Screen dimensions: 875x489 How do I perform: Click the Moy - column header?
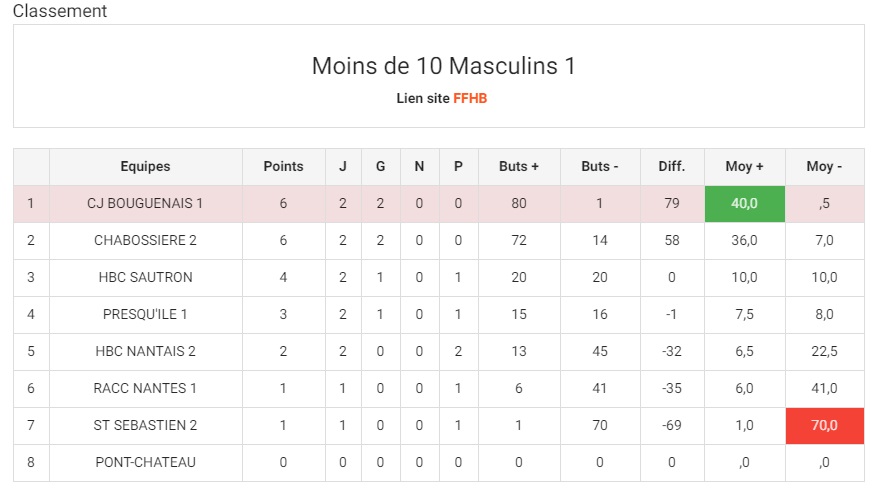824,166
